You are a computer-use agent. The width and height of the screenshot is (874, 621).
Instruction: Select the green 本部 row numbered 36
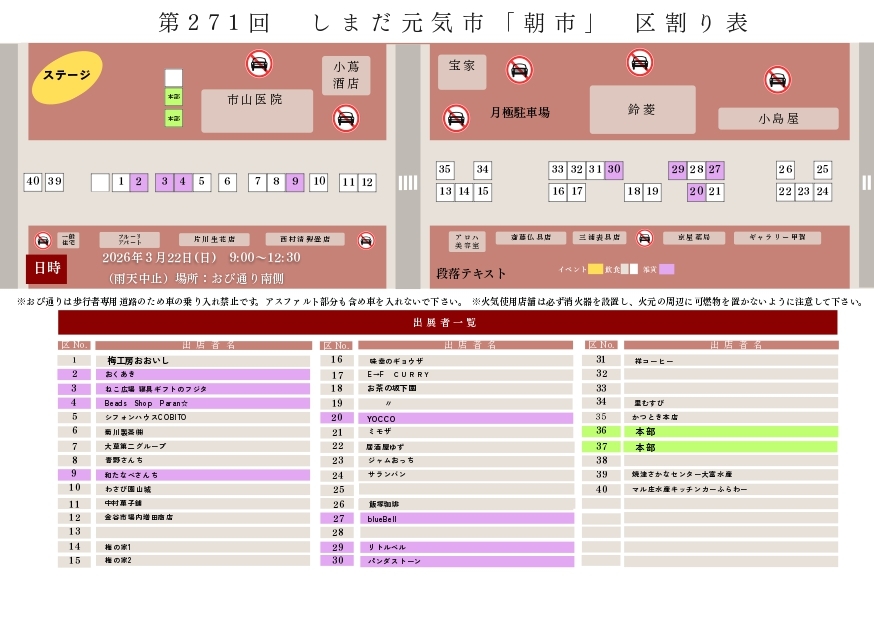click(x=730, y=431)
